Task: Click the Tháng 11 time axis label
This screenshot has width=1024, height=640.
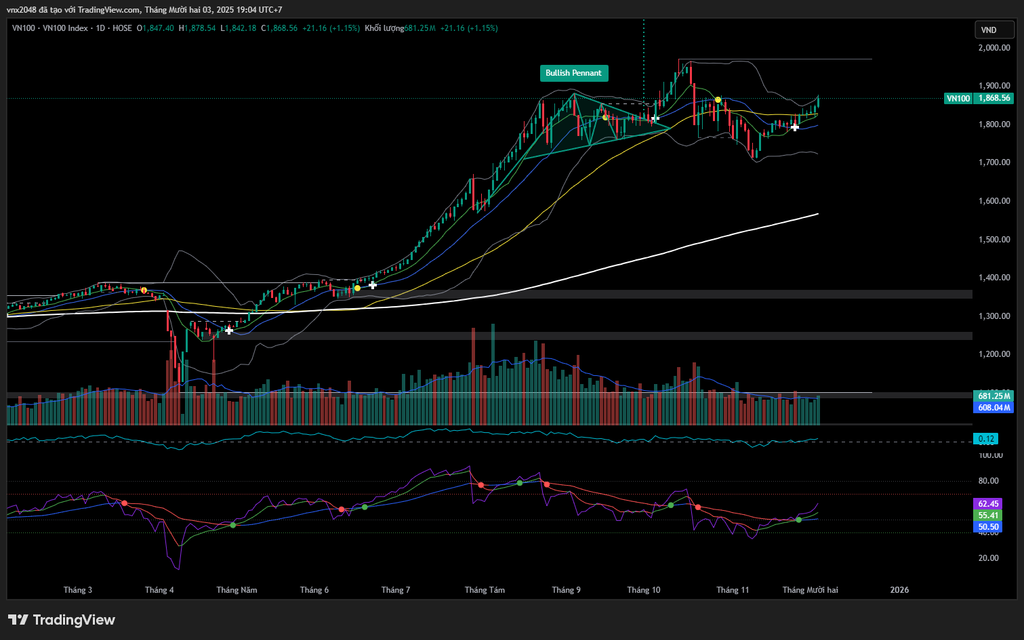Action: tap(733, 590)
